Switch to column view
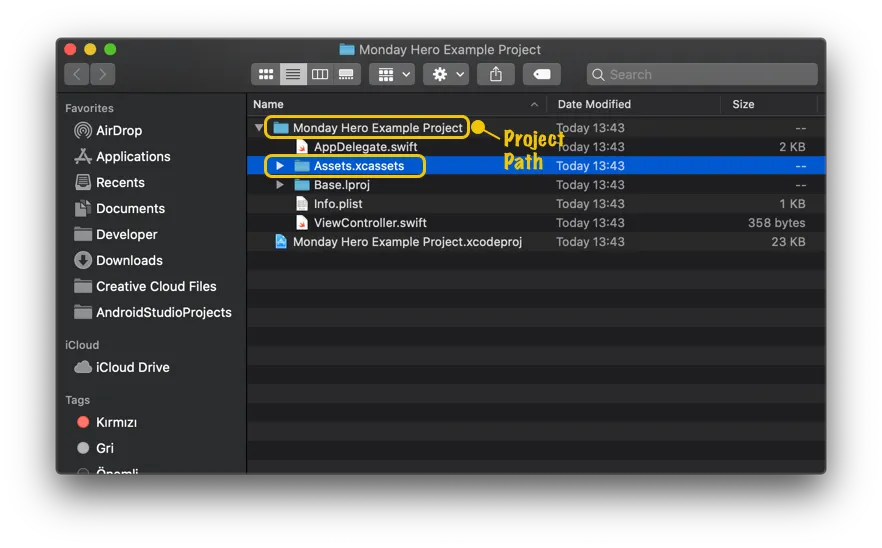882x548 pixels. point(320,74)
